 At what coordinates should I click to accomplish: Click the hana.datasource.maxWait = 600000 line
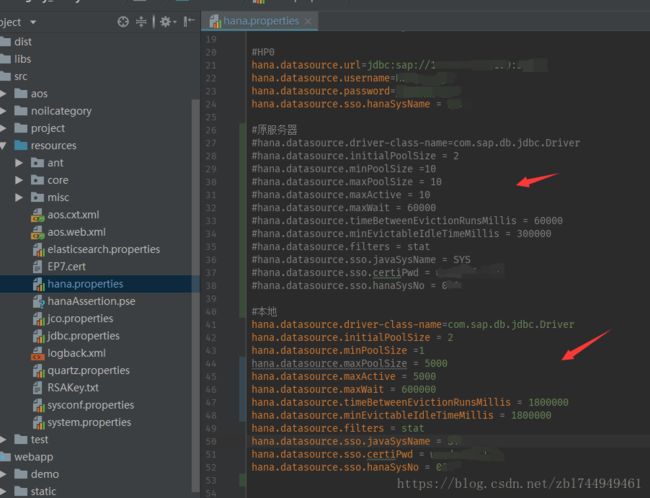coord(343,389)
